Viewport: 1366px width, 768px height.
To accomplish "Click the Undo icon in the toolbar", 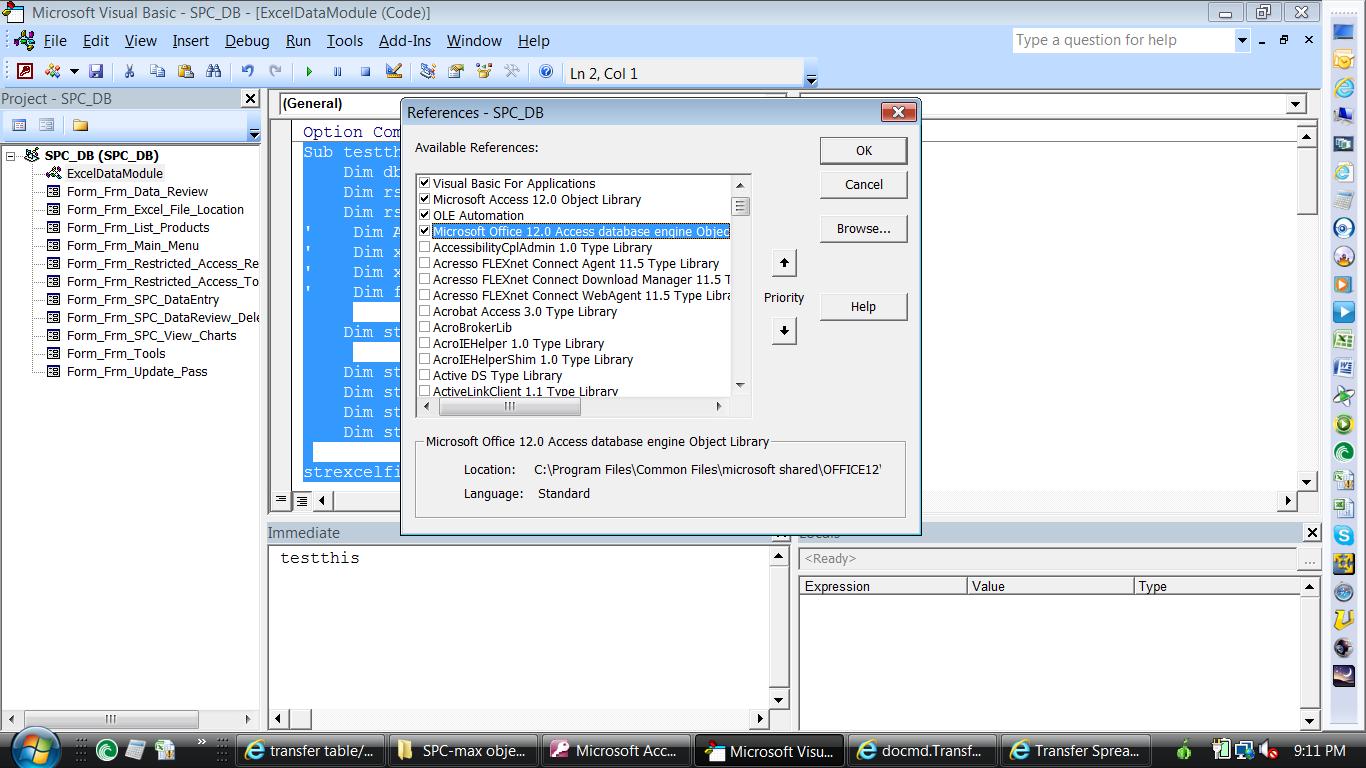I will point(248,72).
